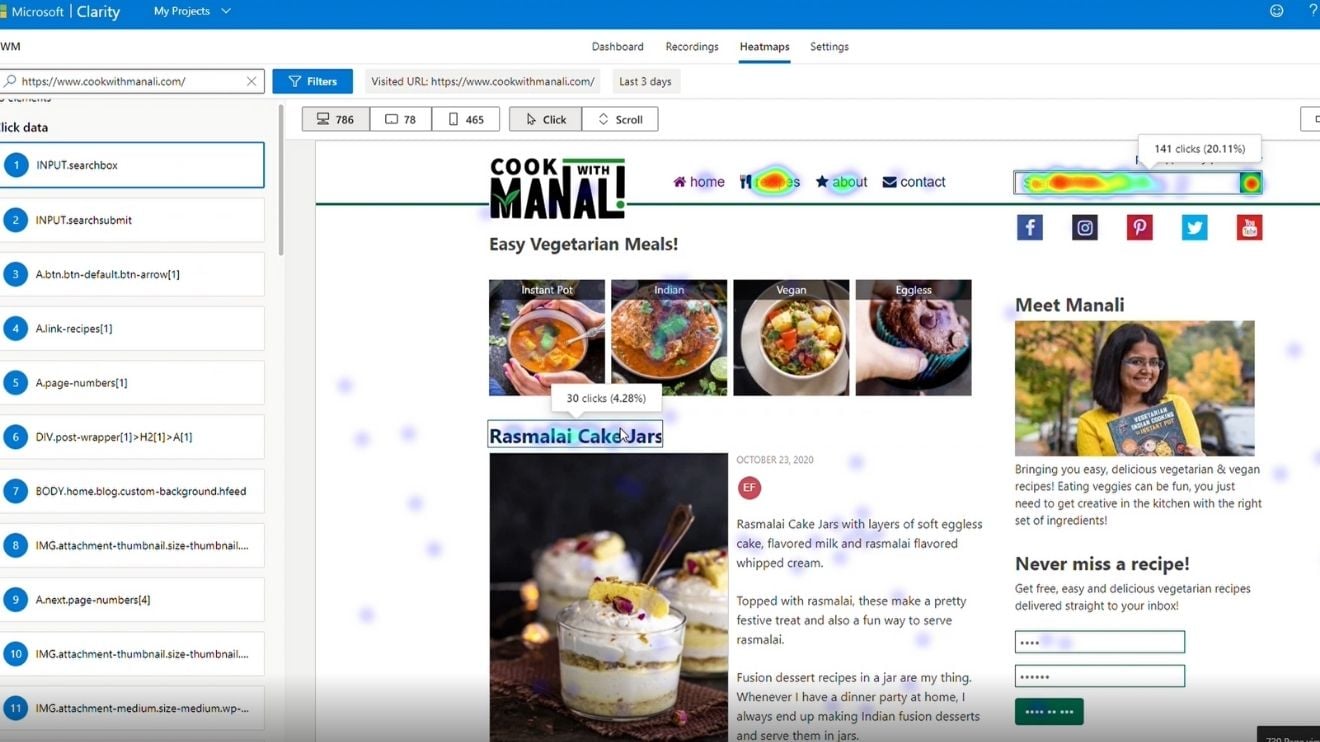Image resolution: width=1320 pixels, height=742 pixels.
Task: Click the Meet Manali portrait photo
Action: (1134, 388)
